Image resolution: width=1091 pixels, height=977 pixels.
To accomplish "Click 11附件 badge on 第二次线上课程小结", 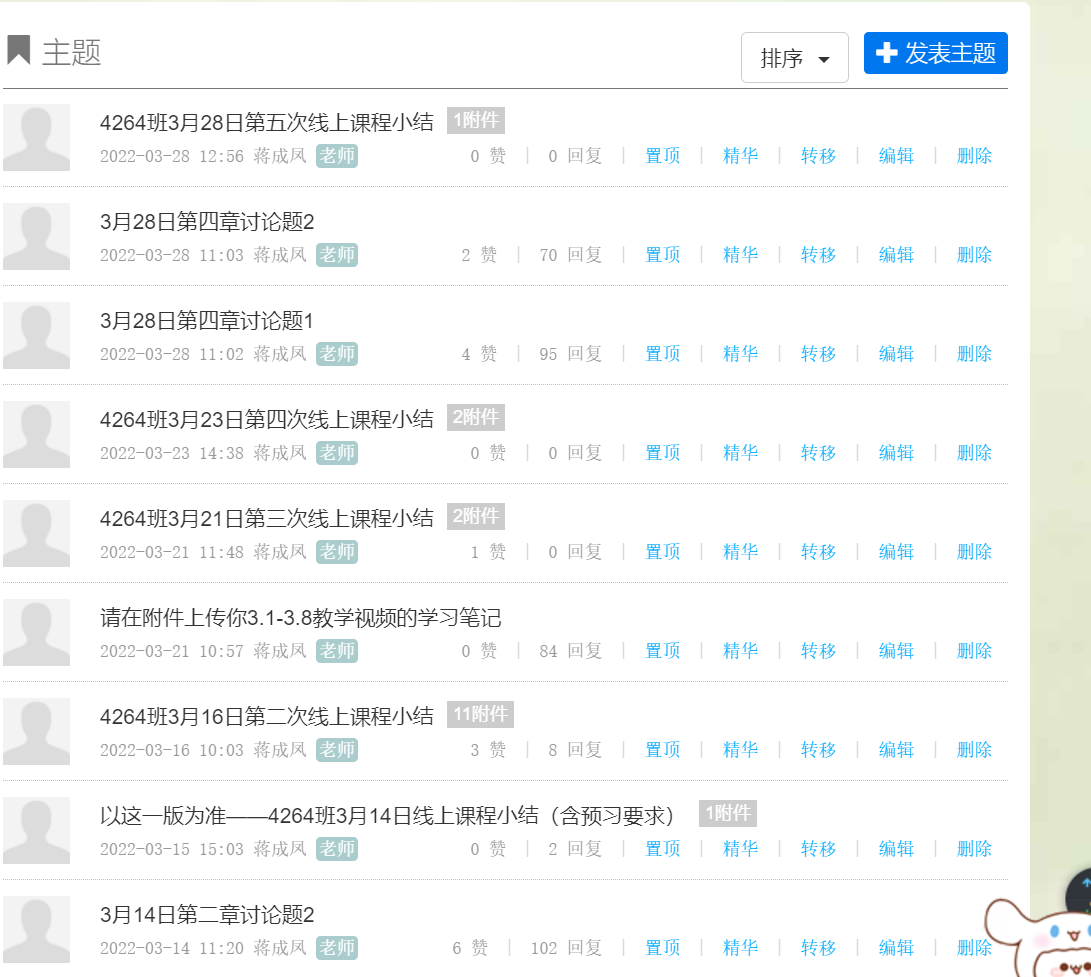I will 480,715.
